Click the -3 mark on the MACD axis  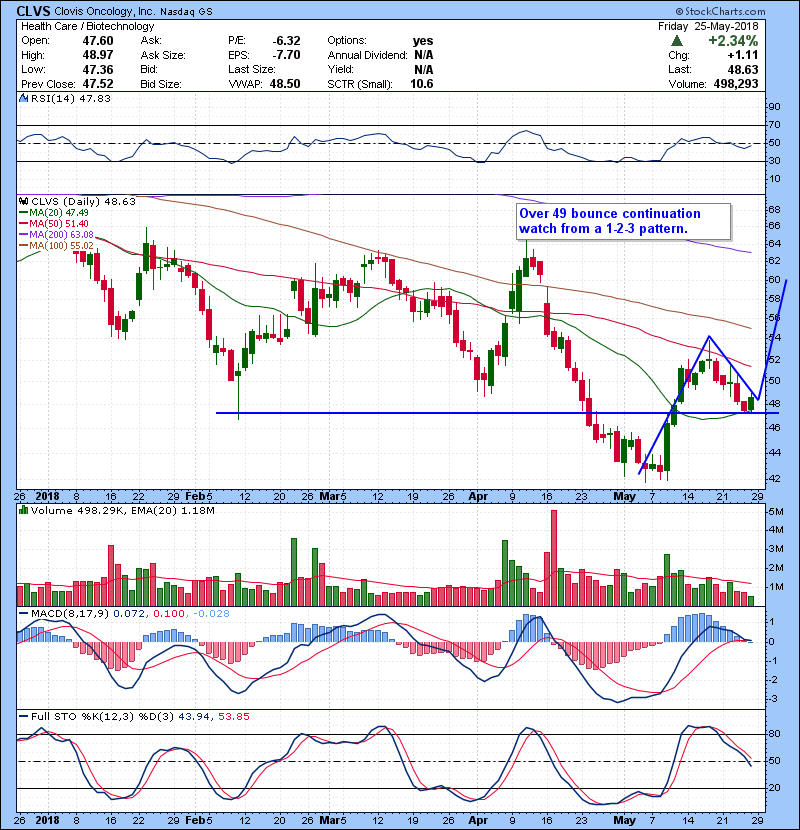coord(774,699)
